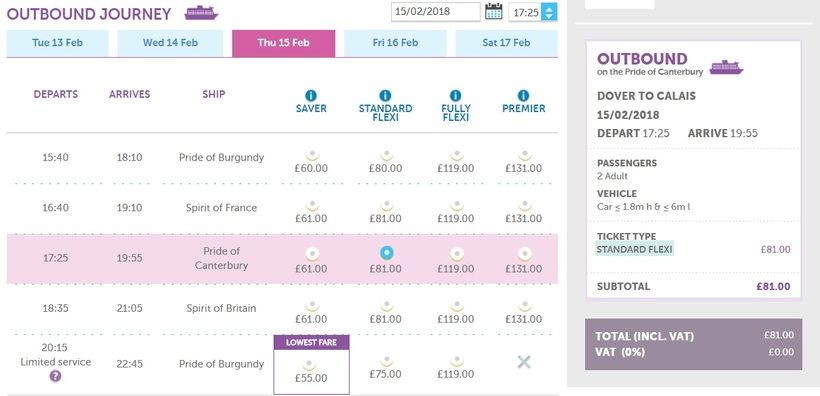
Task: Open the Limited service help question mark
Action: coord(55,376)
